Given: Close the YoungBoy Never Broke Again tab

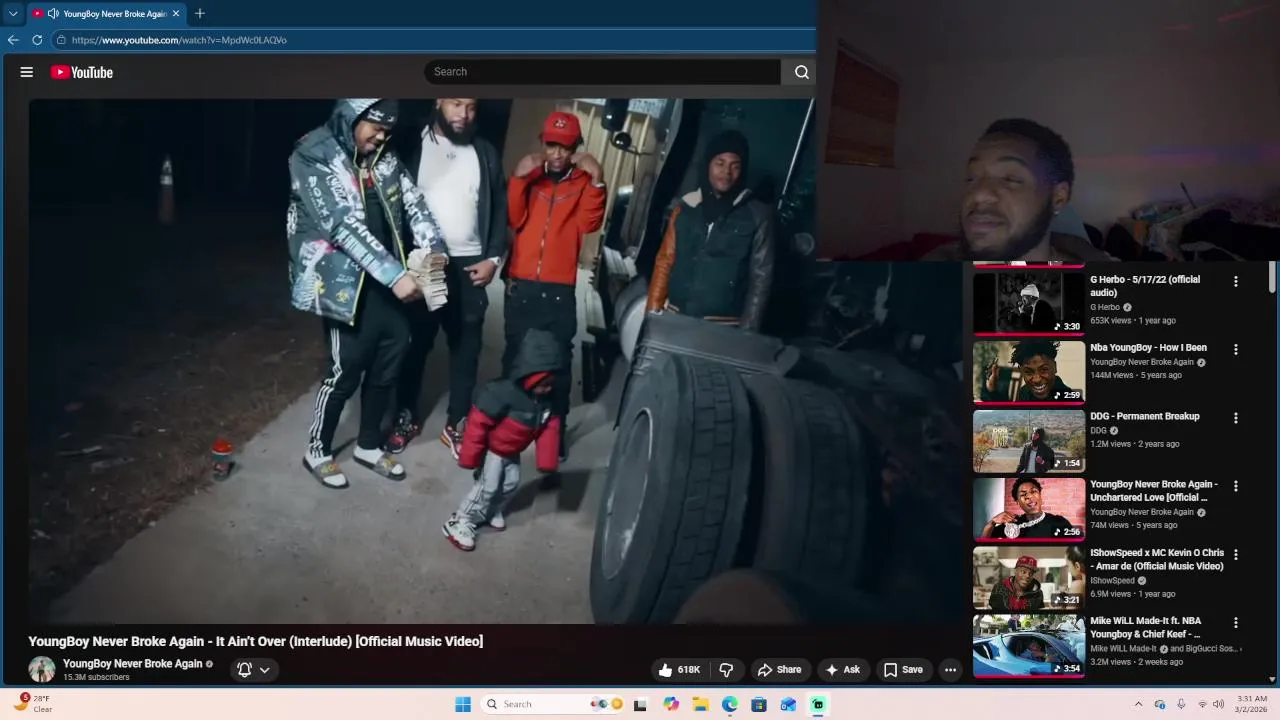Looking at the screenshot, I should [x=176, y=14].
